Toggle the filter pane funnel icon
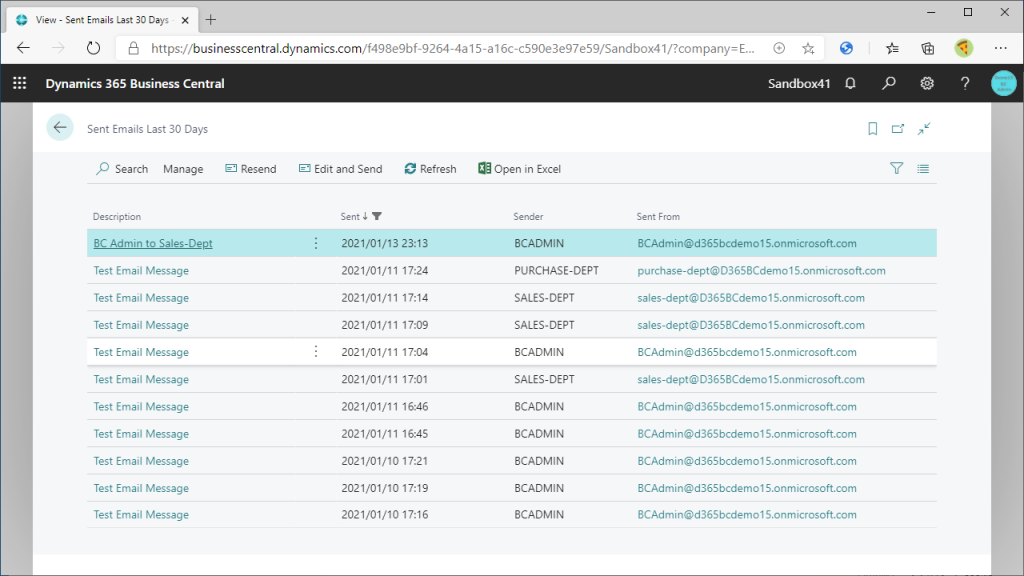The width and height of the screenshot is (1024, 576). click(897, 168)
